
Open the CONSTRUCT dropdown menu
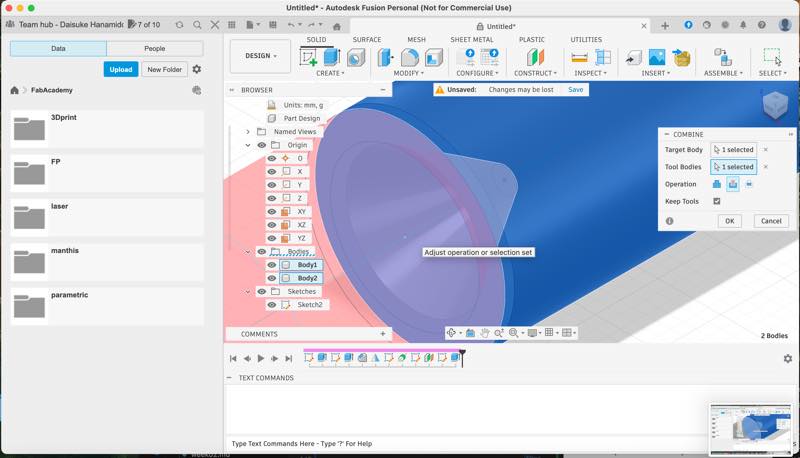(535, 73)
